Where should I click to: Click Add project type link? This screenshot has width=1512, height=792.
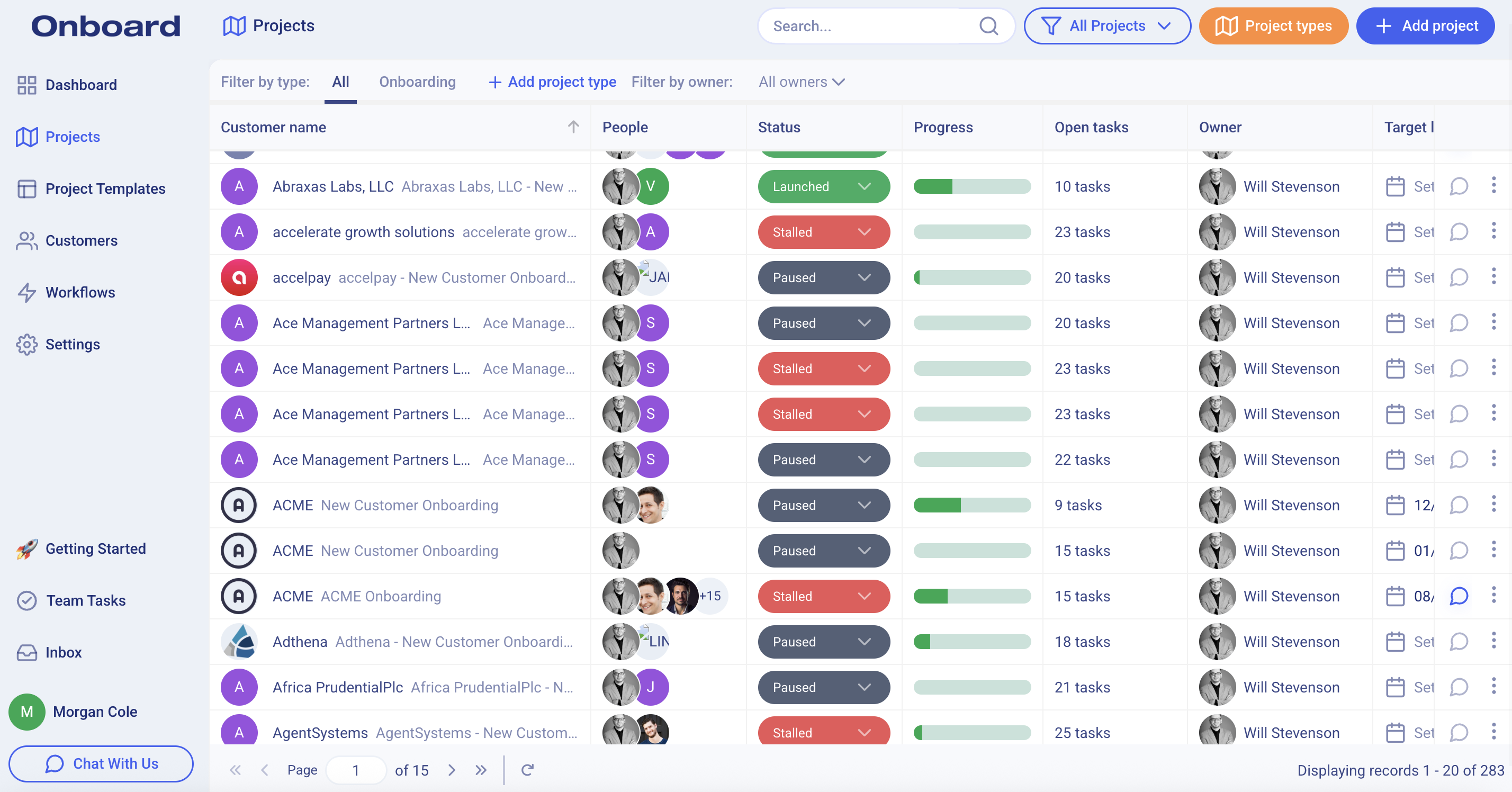552,82
